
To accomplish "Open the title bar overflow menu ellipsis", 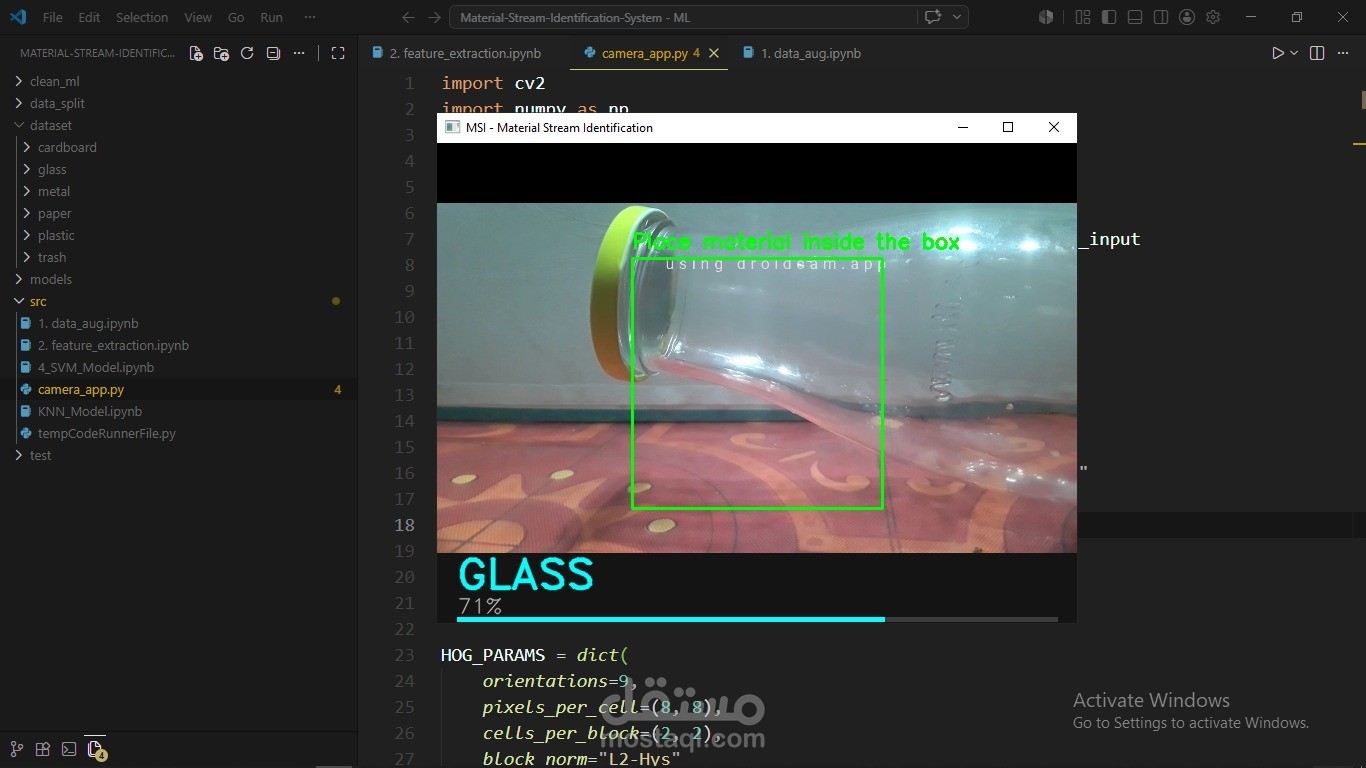I will pos(310,17).
